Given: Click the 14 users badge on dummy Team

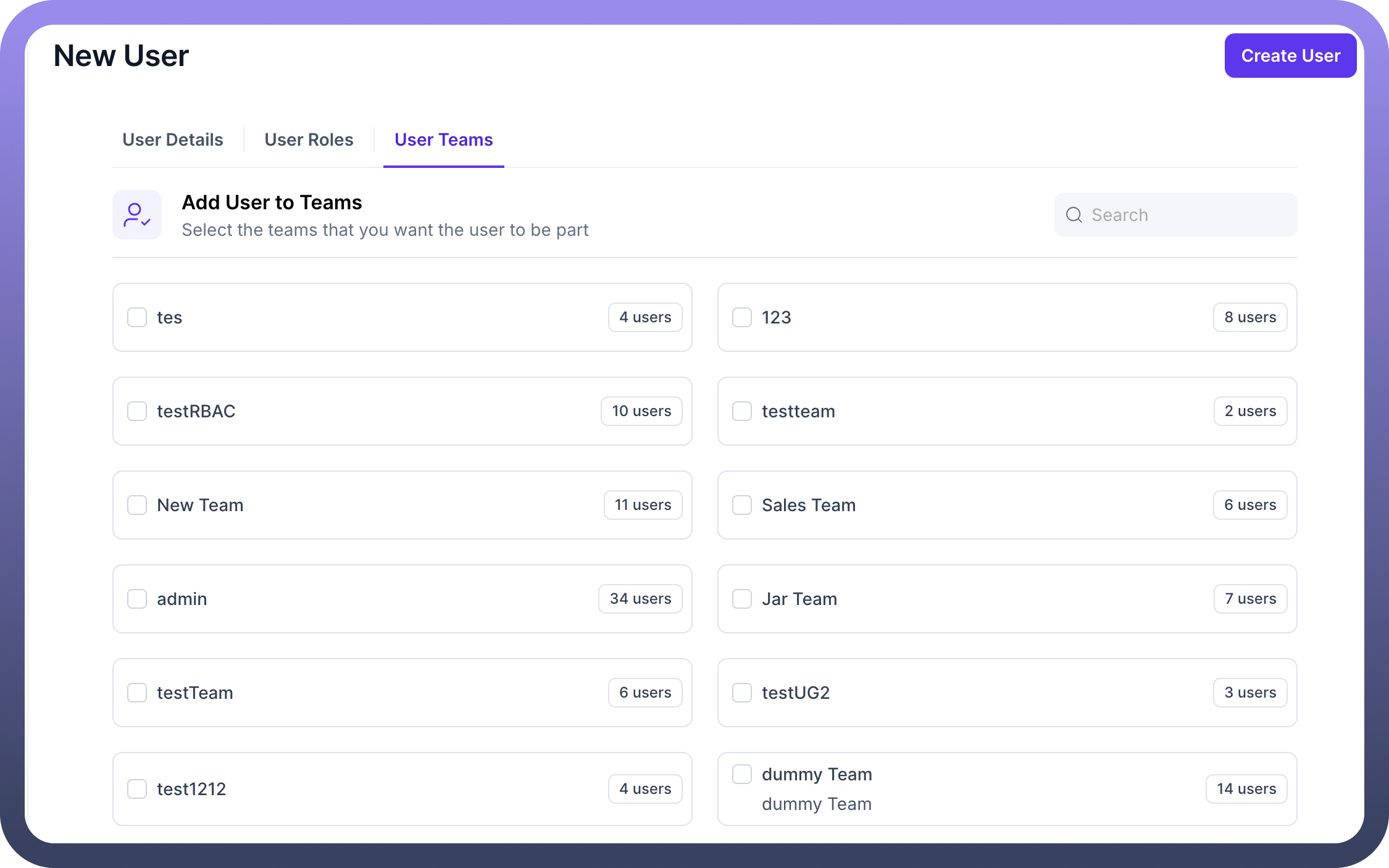Looking at the screenshot, I should click(x=1246, y=789).
